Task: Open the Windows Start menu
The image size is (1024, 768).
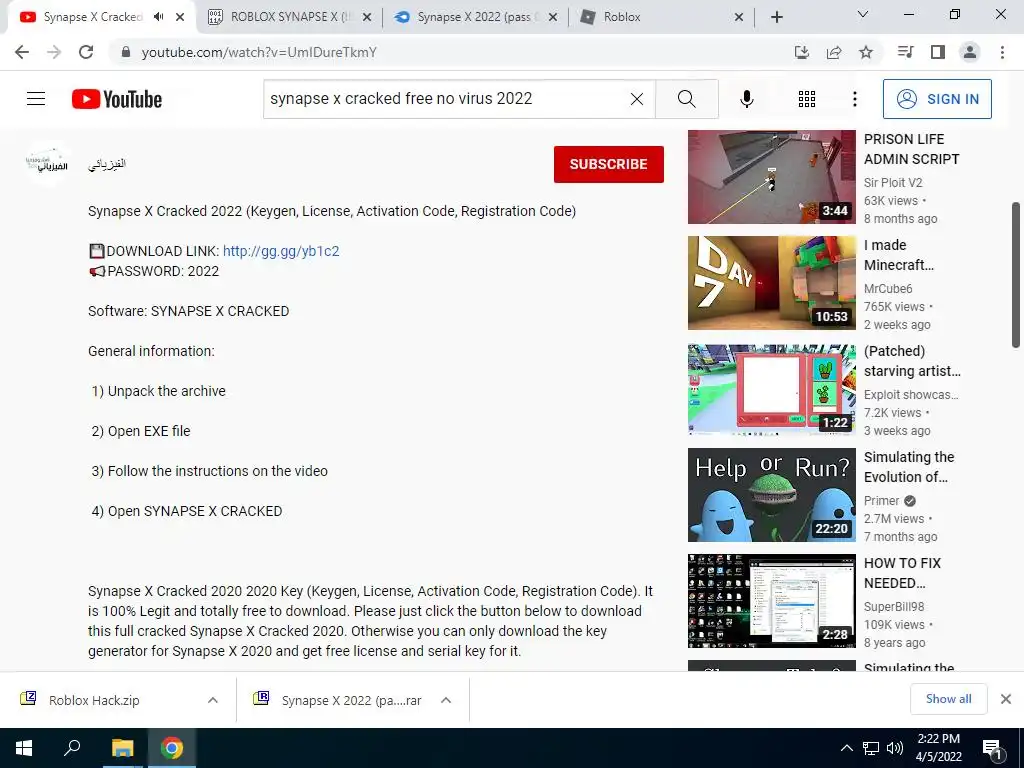Action: 24,748
